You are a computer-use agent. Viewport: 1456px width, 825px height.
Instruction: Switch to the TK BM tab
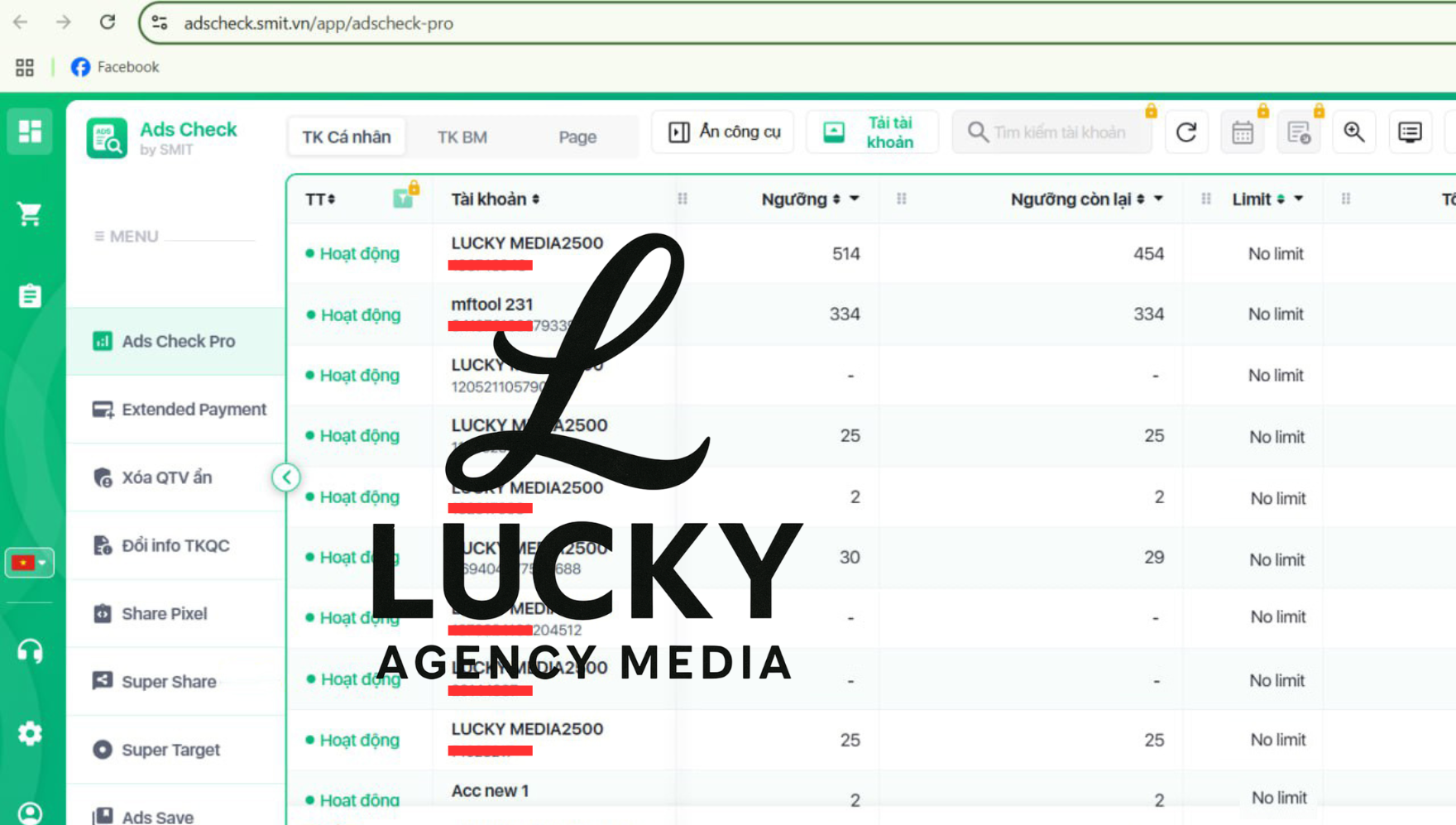(462, 137)
